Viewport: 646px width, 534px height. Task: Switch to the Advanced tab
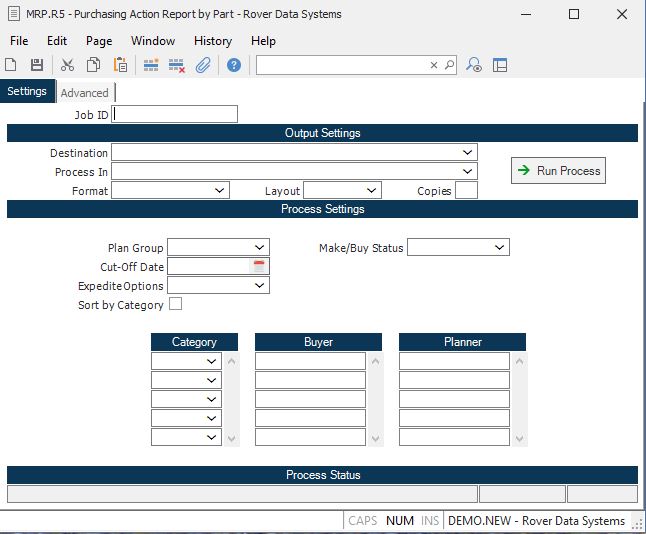click(x=84, y=93)
